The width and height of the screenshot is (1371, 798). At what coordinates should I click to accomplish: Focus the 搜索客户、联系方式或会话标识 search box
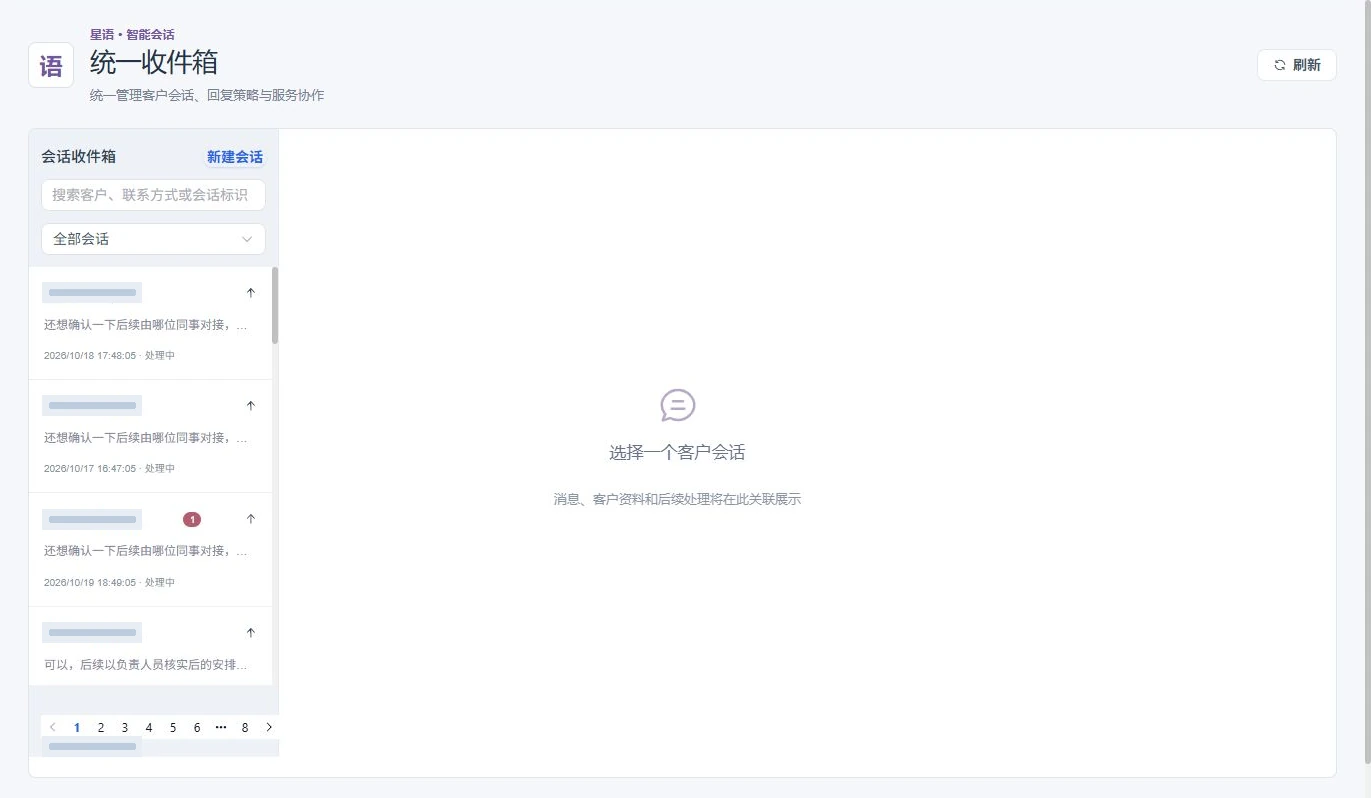point(153,195)
